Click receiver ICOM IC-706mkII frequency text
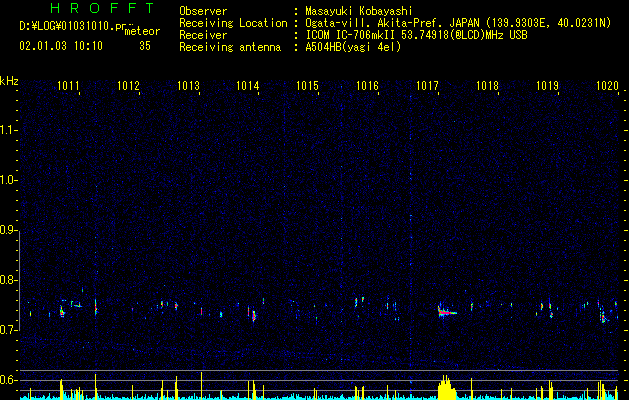Image resolution: width=629 pixels, height=400 pixels. point(416,35)
